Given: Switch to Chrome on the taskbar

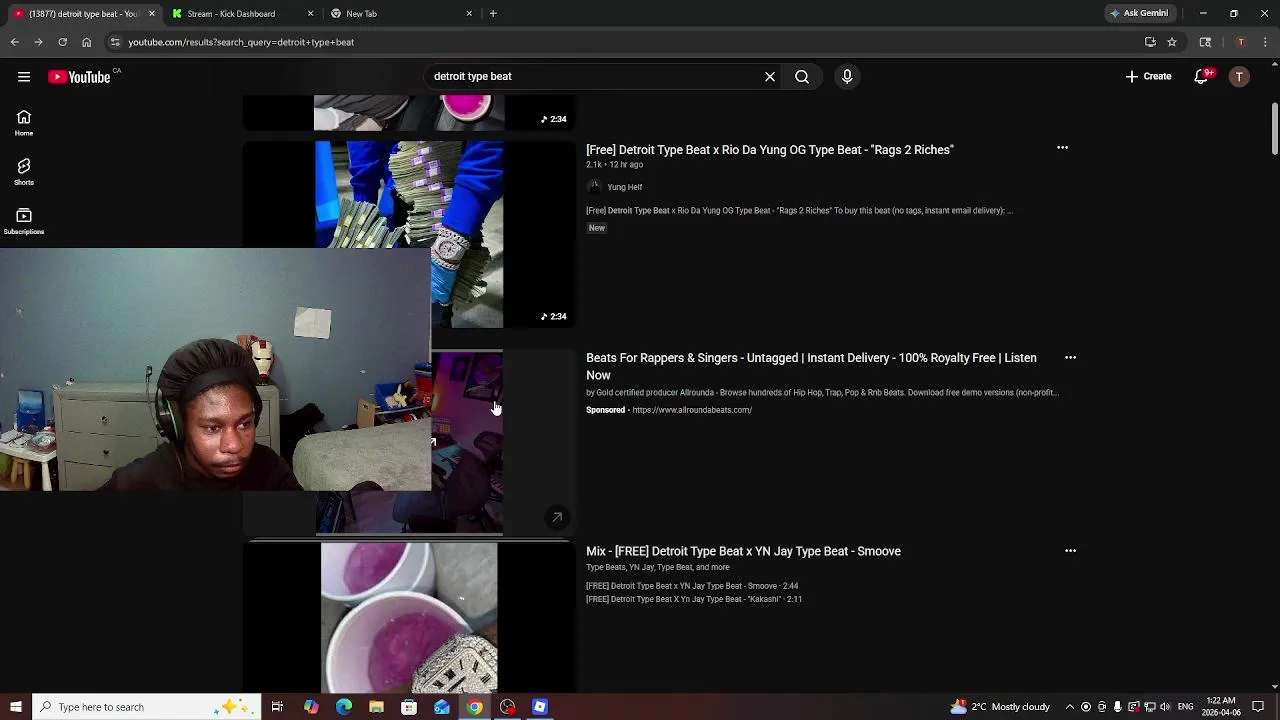Looking at the screenshot, I should click(x=475, y=707).
